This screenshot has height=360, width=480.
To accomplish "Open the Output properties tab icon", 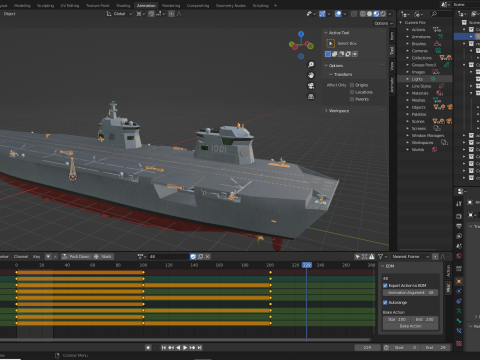I will tap(459, 226).
